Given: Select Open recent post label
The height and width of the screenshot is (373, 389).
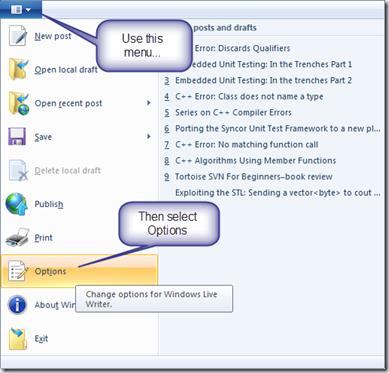Looking at the screenshot, I should pyautogui.click(x=68, y=103).
